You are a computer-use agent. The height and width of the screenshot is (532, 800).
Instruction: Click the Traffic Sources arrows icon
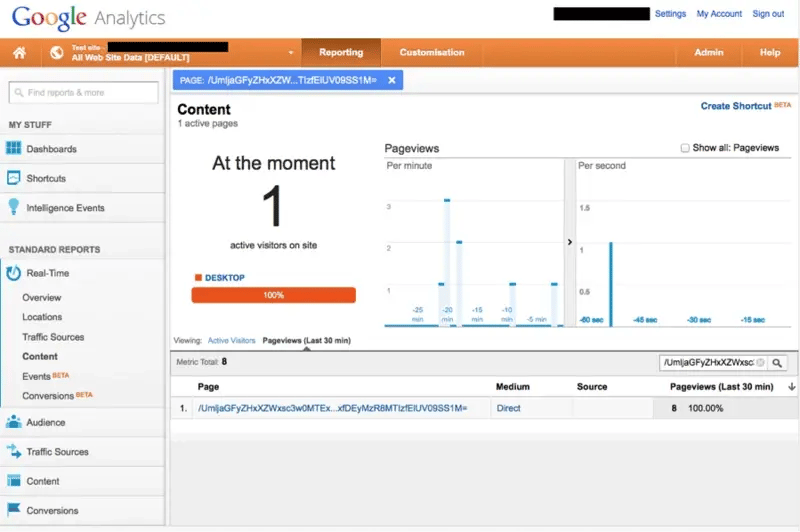pos(14,452)
